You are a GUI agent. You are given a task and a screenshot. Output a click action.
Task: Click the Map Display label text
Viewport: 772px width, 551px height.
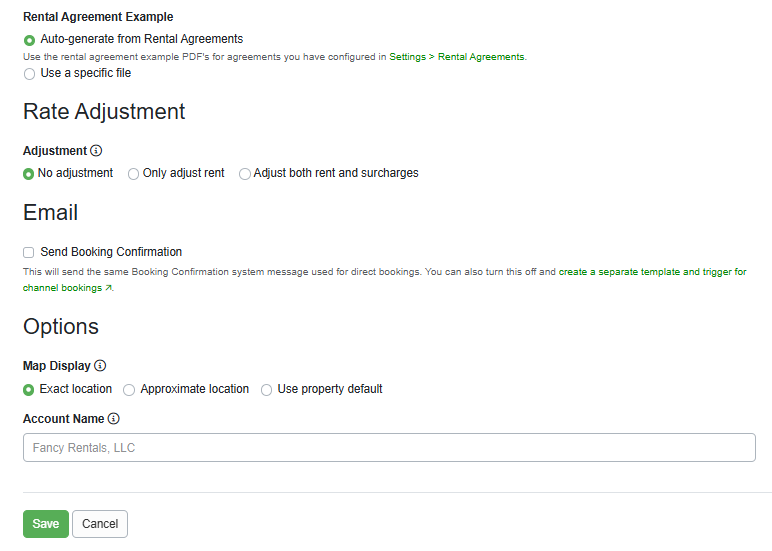coord(57,366)
